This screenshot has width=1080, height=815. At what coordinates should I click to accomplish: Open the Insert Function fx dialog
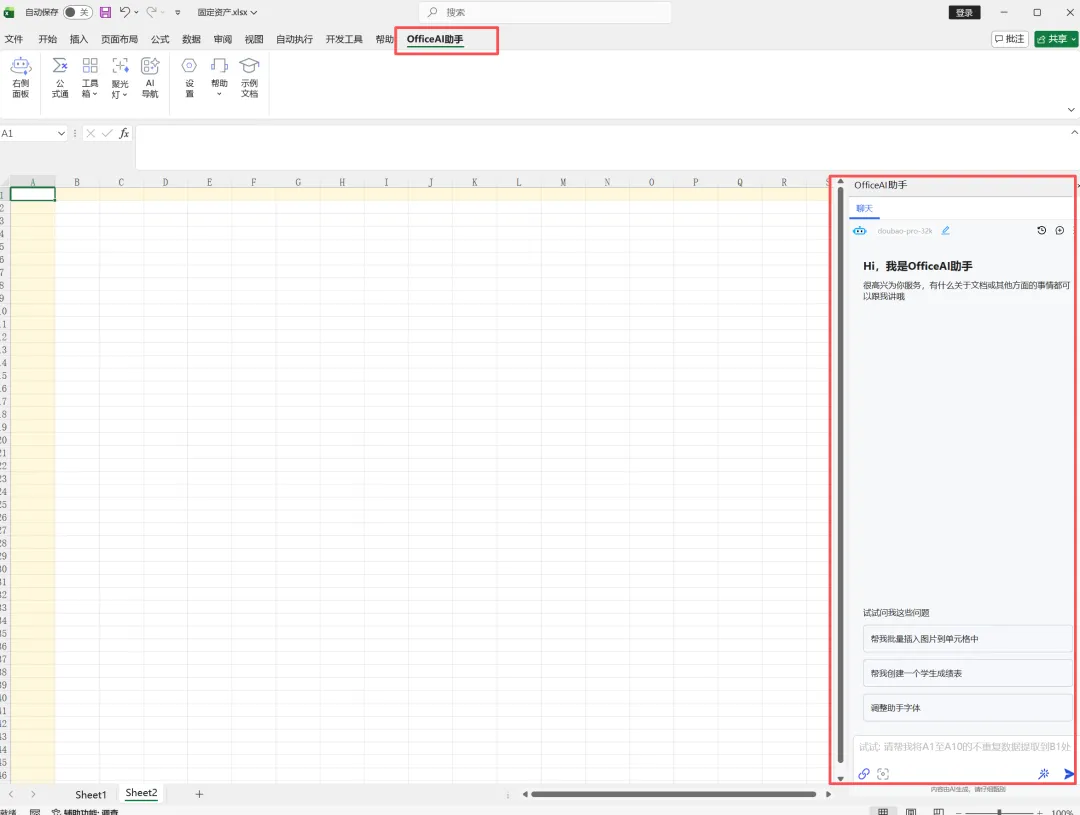click(124, 134)
